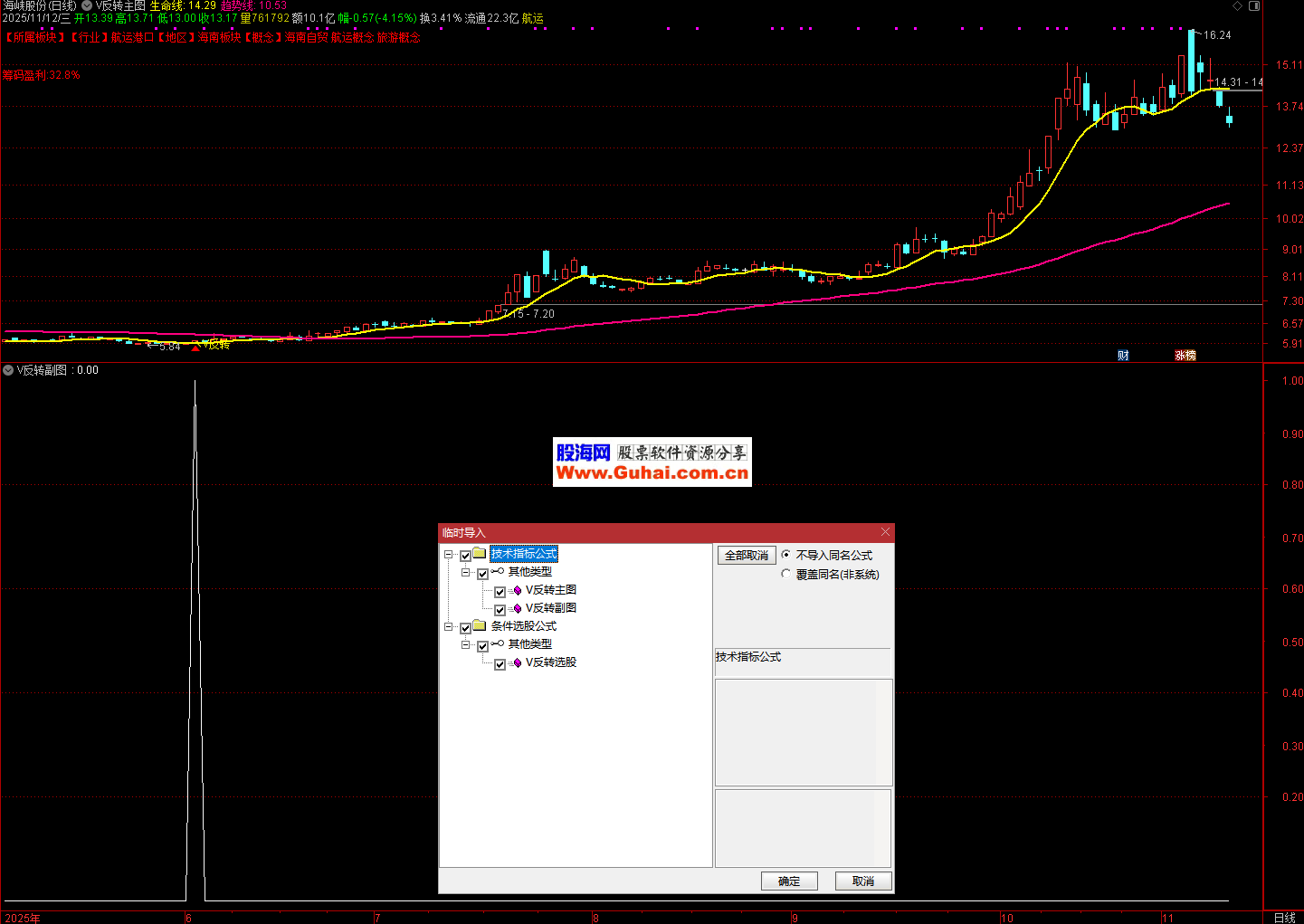Image resolution: width=1304 pixels, height=924 pixels.
Task: Collapse the 条件选股公式 tree node
Action: click(x=449, y=626)
